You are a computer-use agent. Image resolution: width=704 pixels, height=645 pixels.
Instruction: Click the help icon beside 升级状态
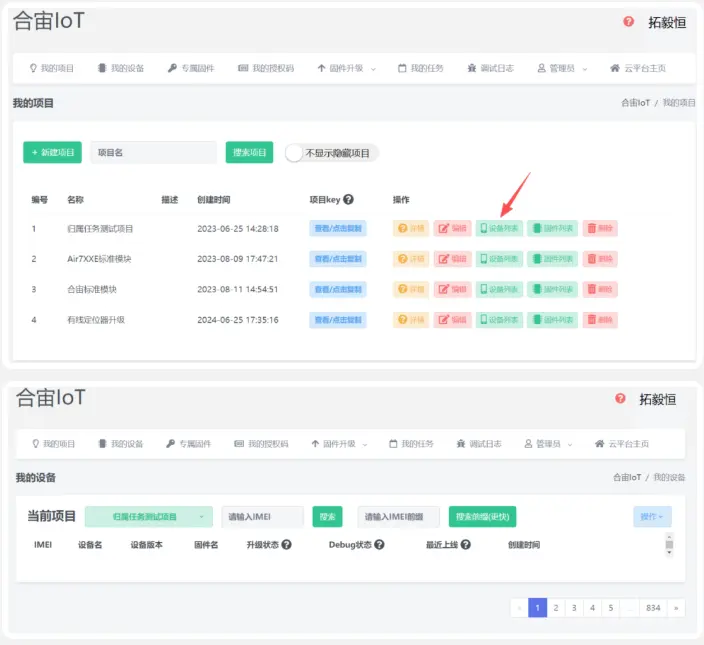pos(286,544)
